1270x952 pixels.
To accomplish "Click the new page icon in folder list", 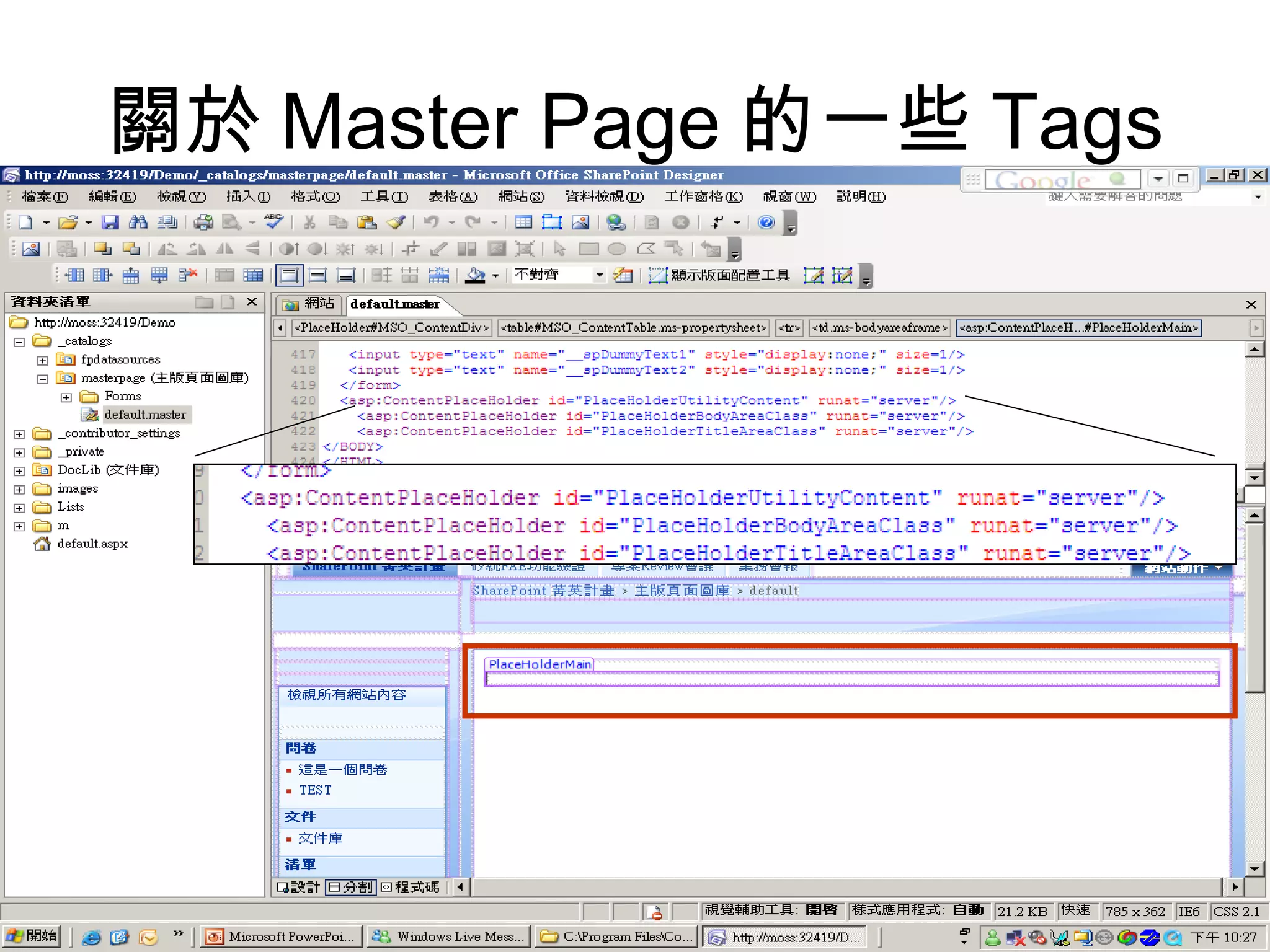I will pos(228,302).
